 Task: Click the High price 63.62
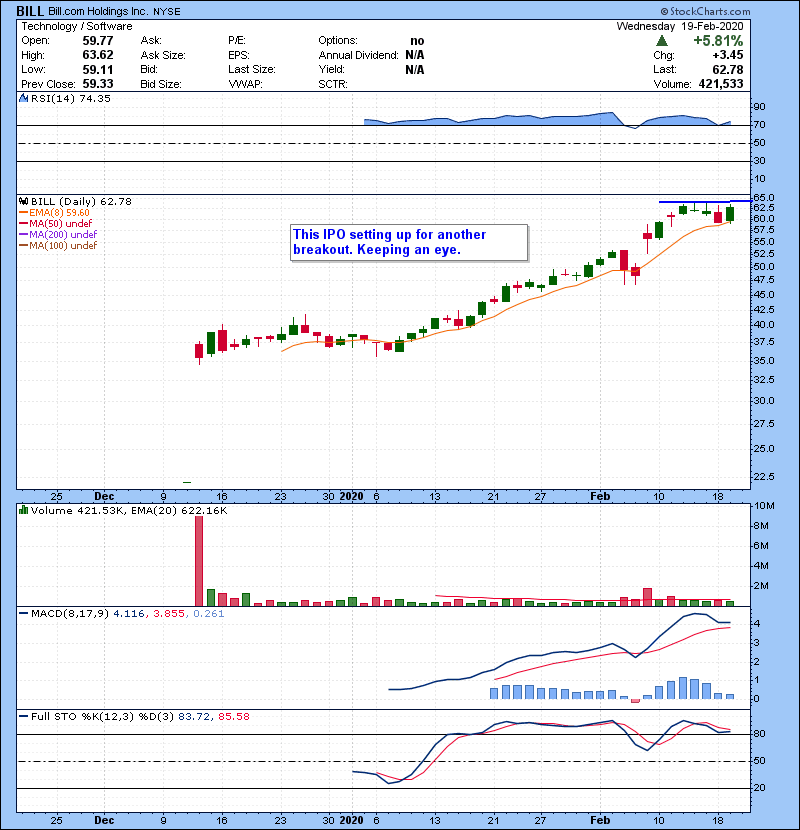tap(97, 55)
